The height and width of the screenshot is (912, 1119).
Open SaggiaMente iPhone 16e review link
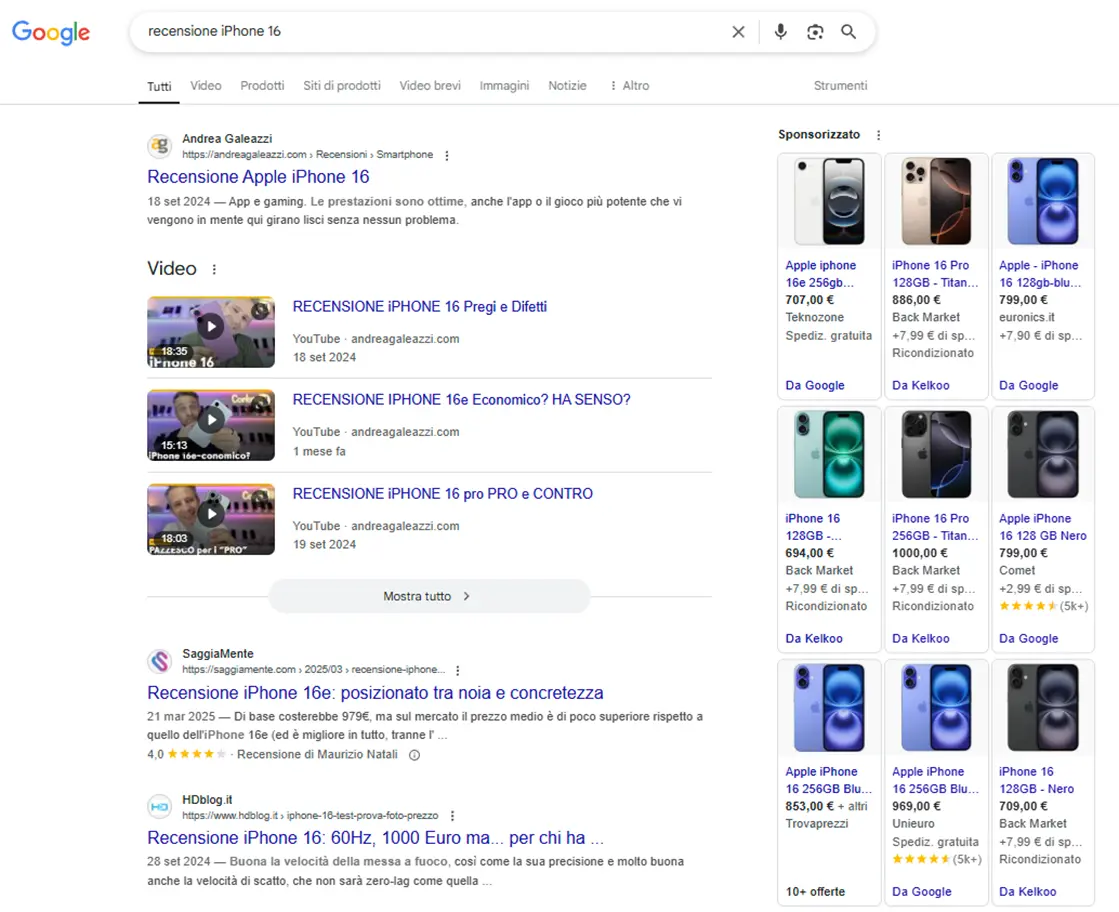pos(375,693)
